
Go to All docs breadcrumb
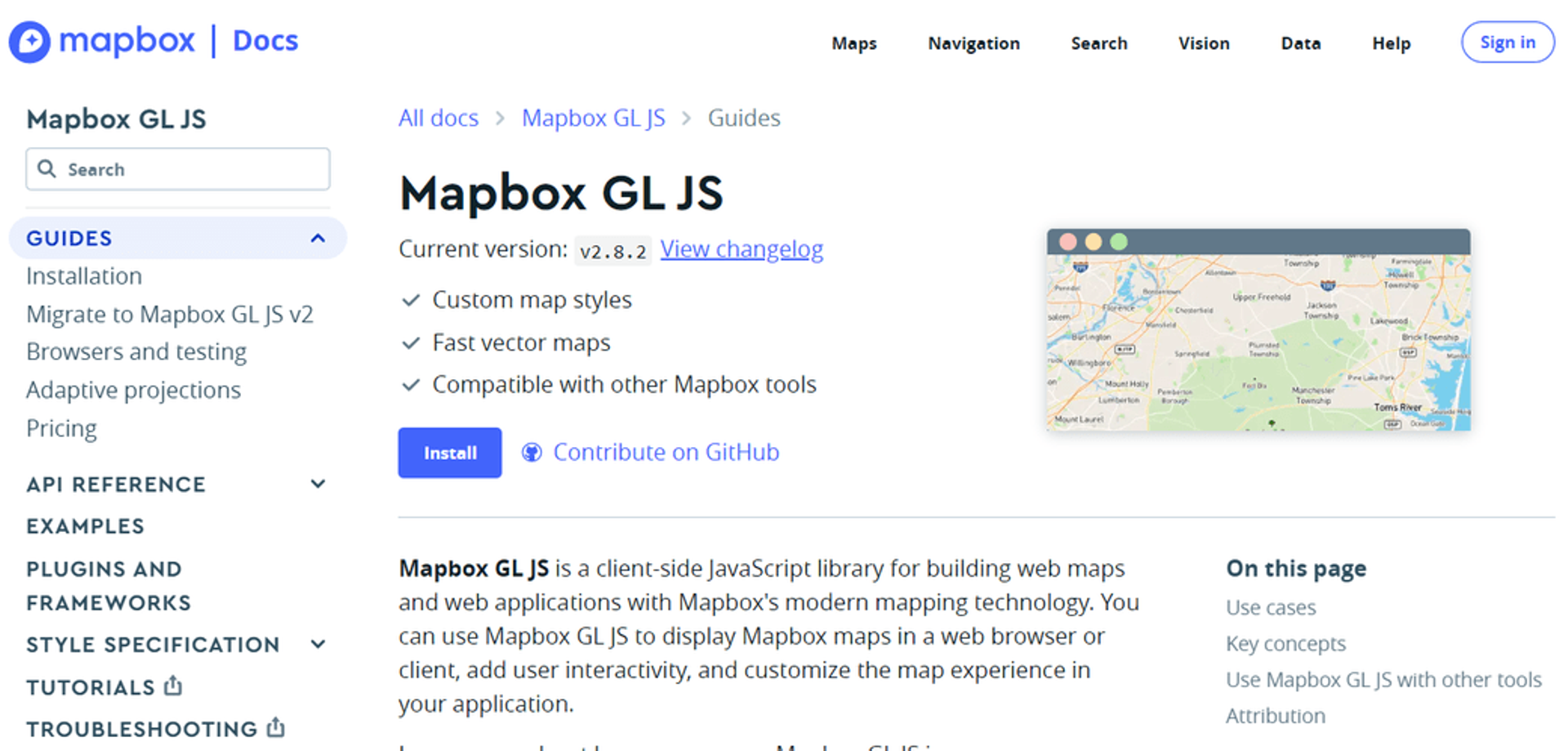tap(439, 118)
